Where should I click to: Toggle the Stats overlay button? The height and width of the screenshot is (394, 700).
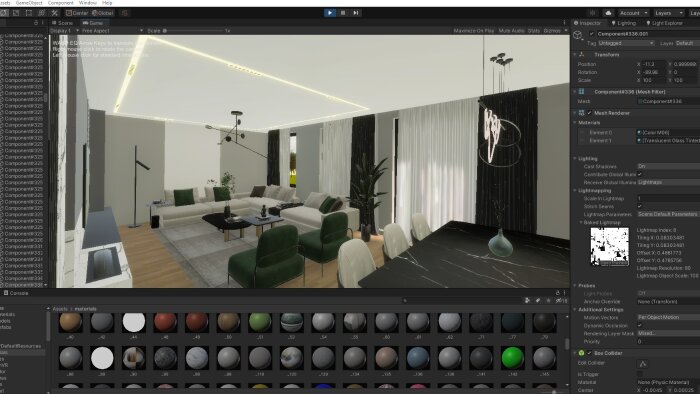(533, 31)
